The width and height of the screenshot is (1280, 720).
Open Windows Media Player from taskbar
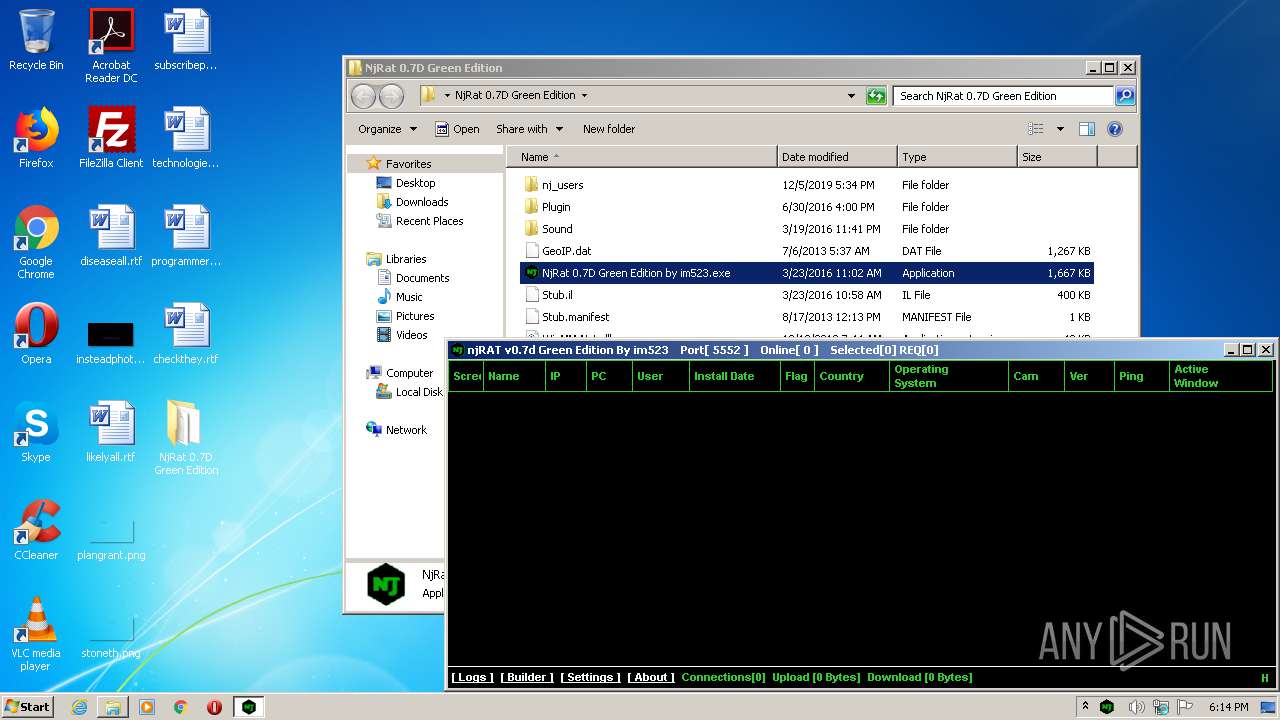147,707
